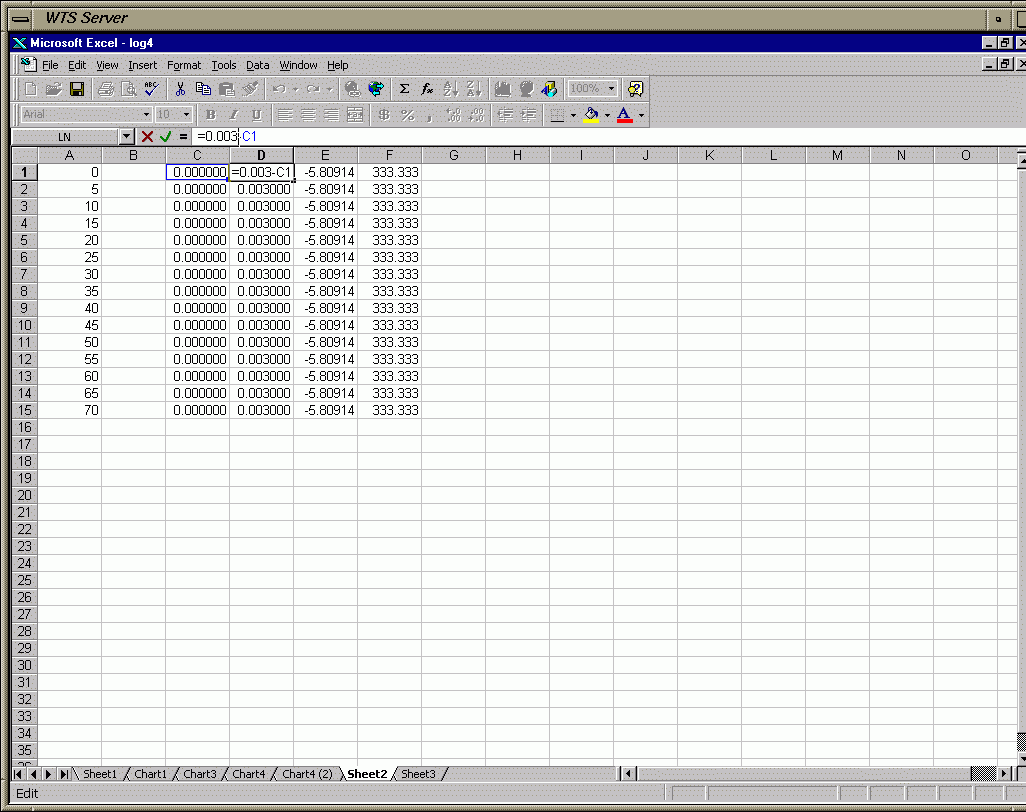Open the Arial font name dropdown
Screen dimensions: 1026x812
146,115
